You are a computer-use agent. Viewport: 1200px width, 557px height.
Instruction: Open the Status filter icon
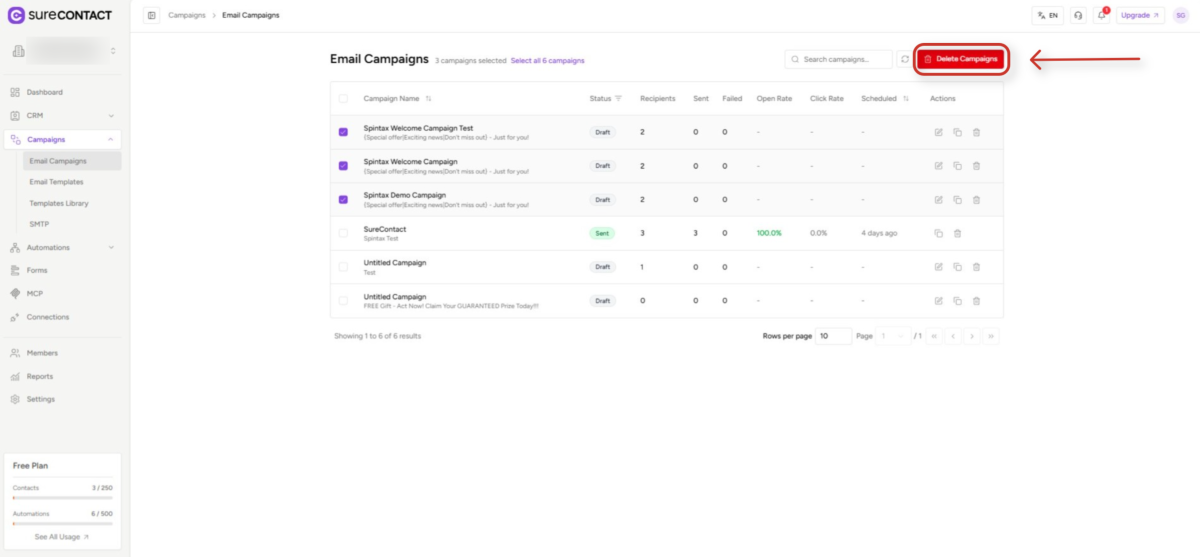click(x=618, y=98)
